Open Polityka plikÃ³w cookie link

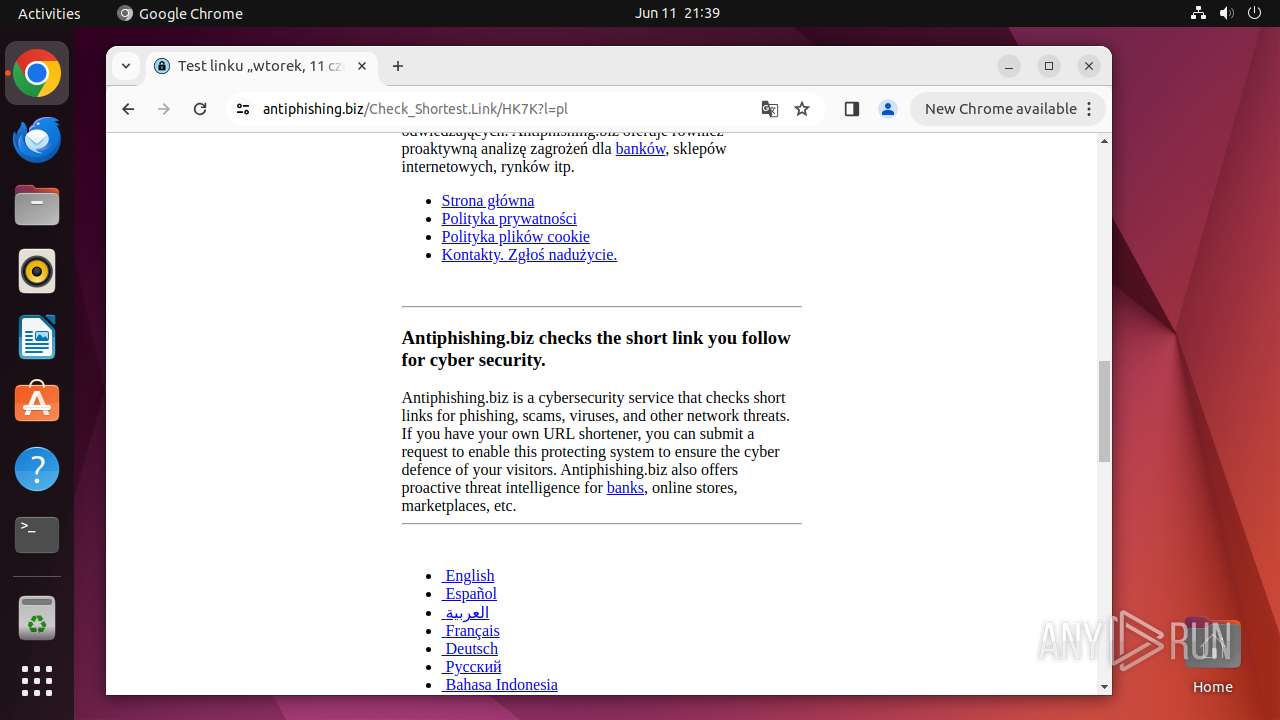coord(516,236)
